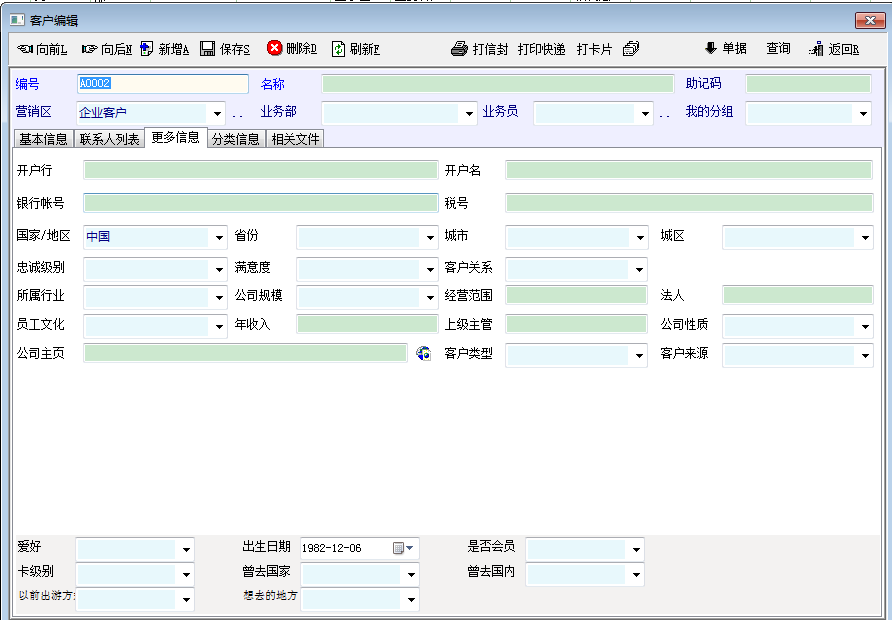Click the 打印快递 button
Viewport: 892px width, 620px height.
tap(541, 49)
